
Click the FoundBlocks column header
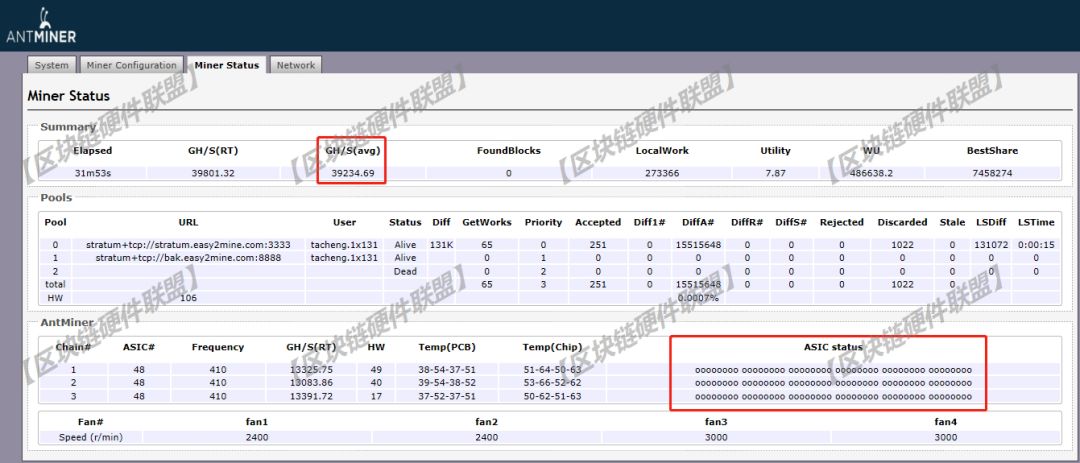pyautogui.click(x=508, y=150)
